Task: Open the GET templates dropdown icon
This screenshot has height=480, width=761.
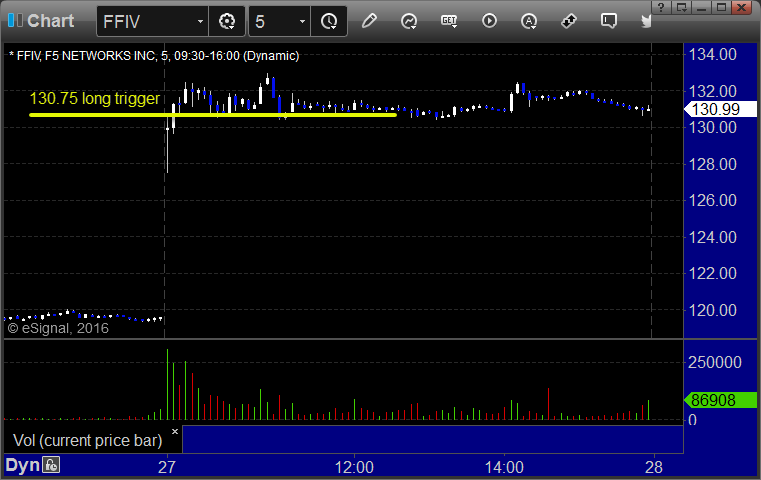Action: pyautogui.click(x=449, y=21)
